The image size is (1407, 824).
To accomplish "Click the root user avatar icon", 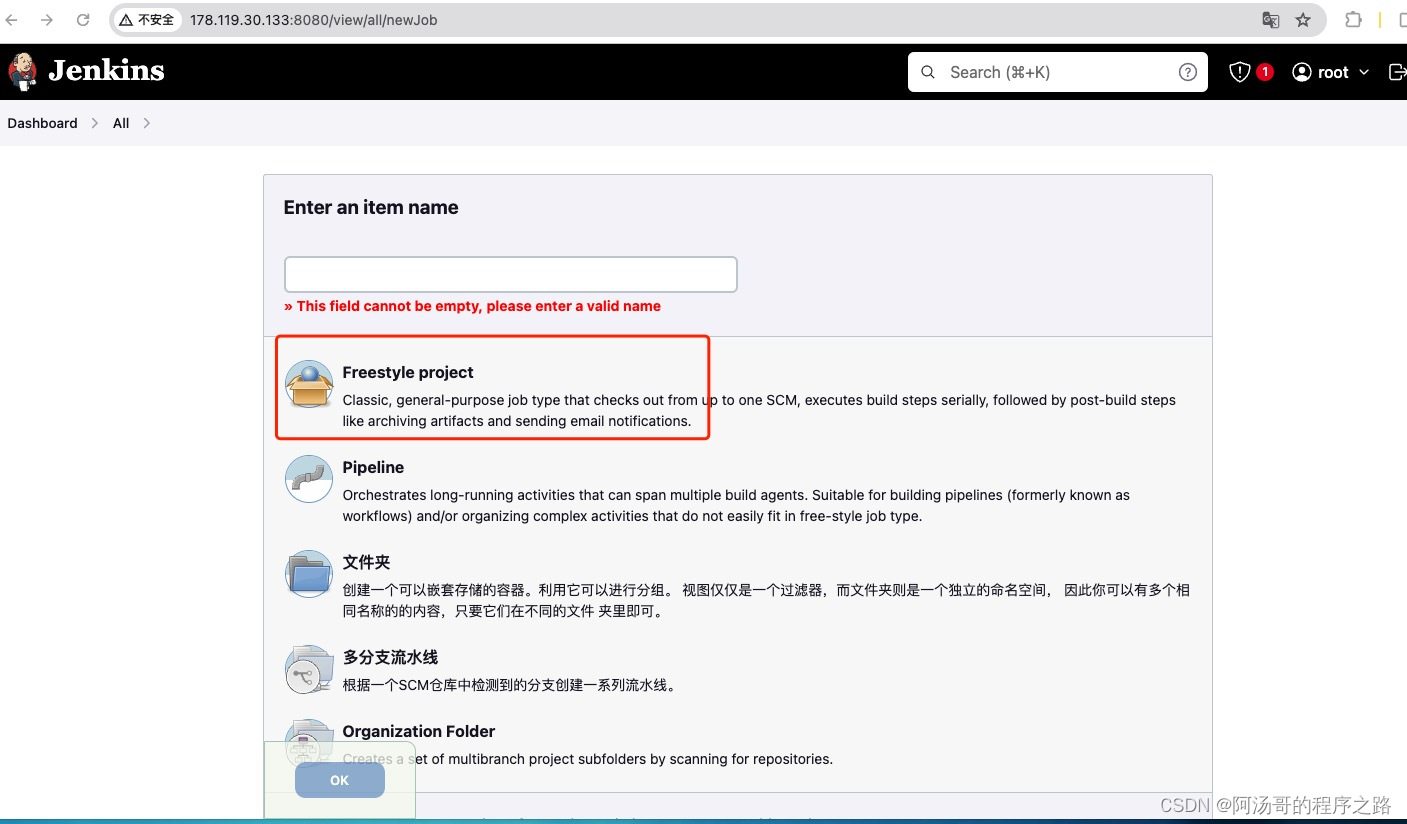I will [1301, 72].
